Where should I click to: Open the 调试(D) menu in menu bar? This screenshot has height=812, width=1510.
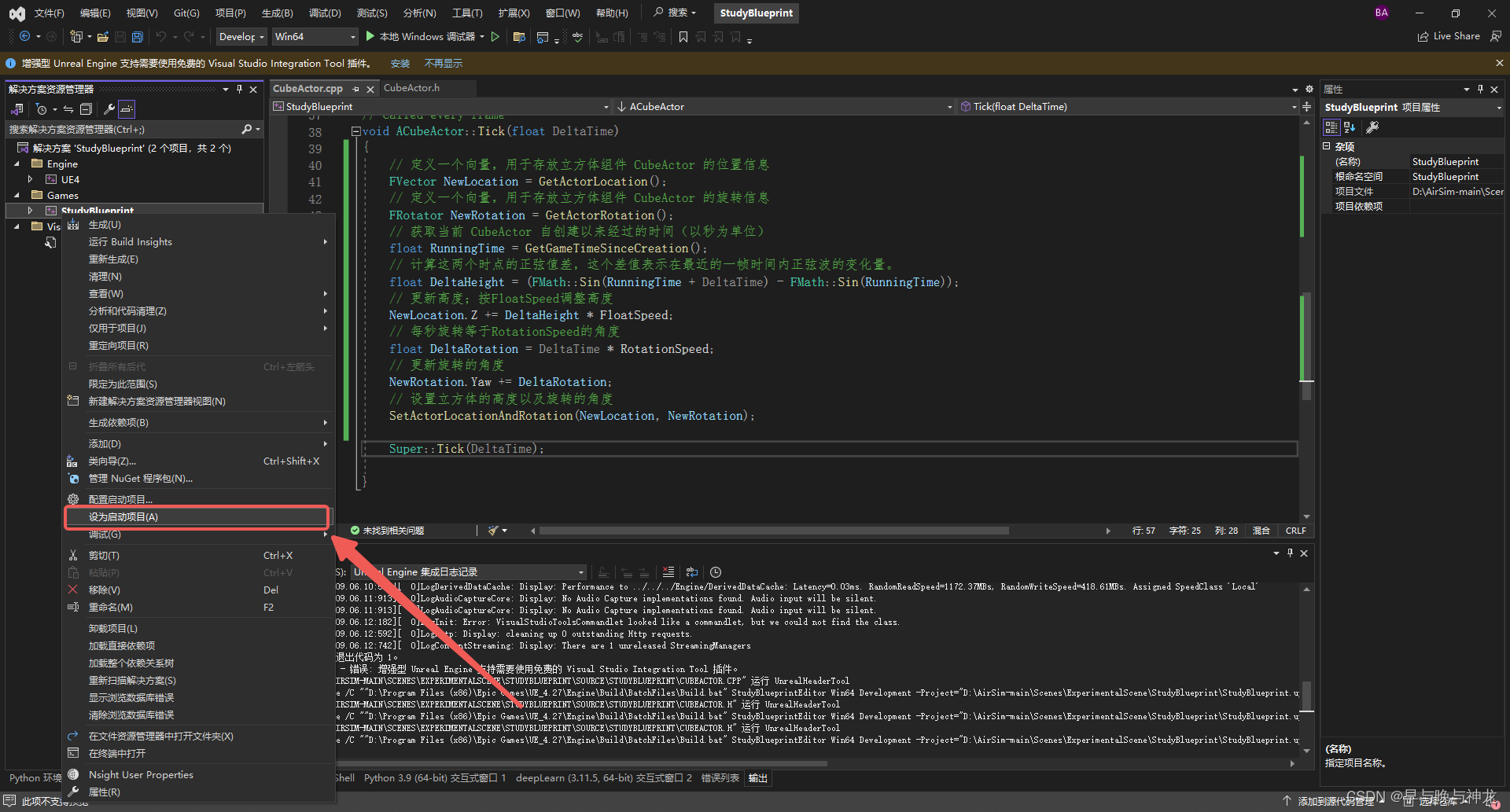point(325,13)
